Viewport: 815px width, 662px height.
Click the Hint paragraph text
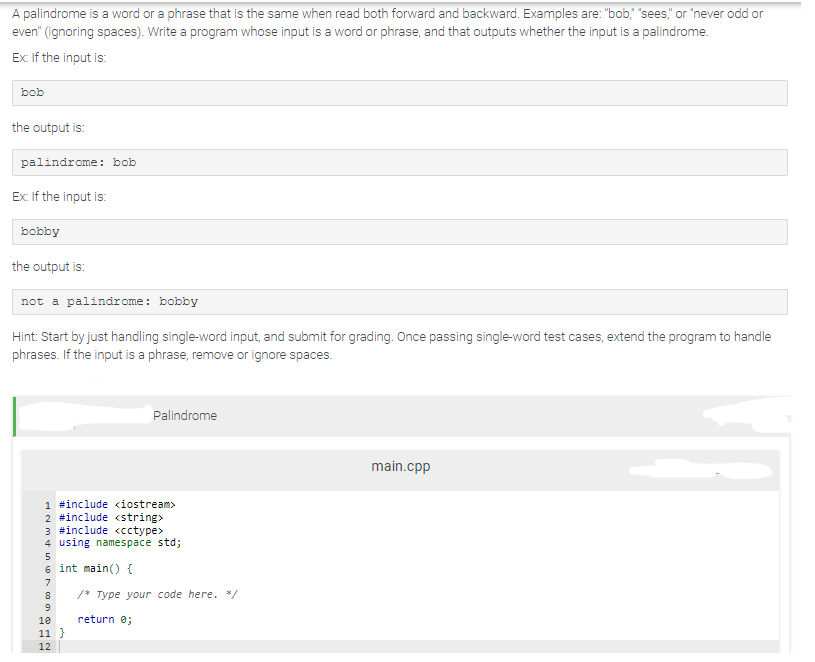391,346
